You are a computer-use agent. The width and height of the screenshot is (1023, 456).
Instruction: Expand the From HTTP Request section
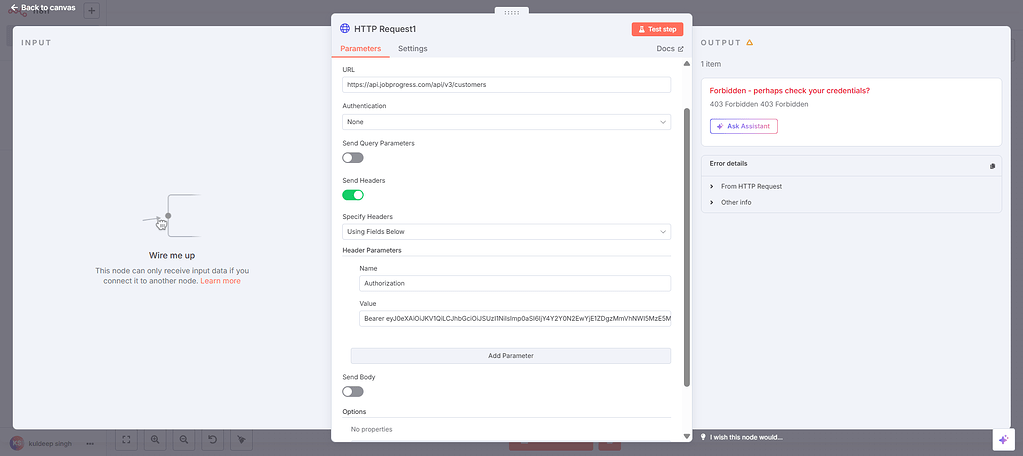point(712,186)
